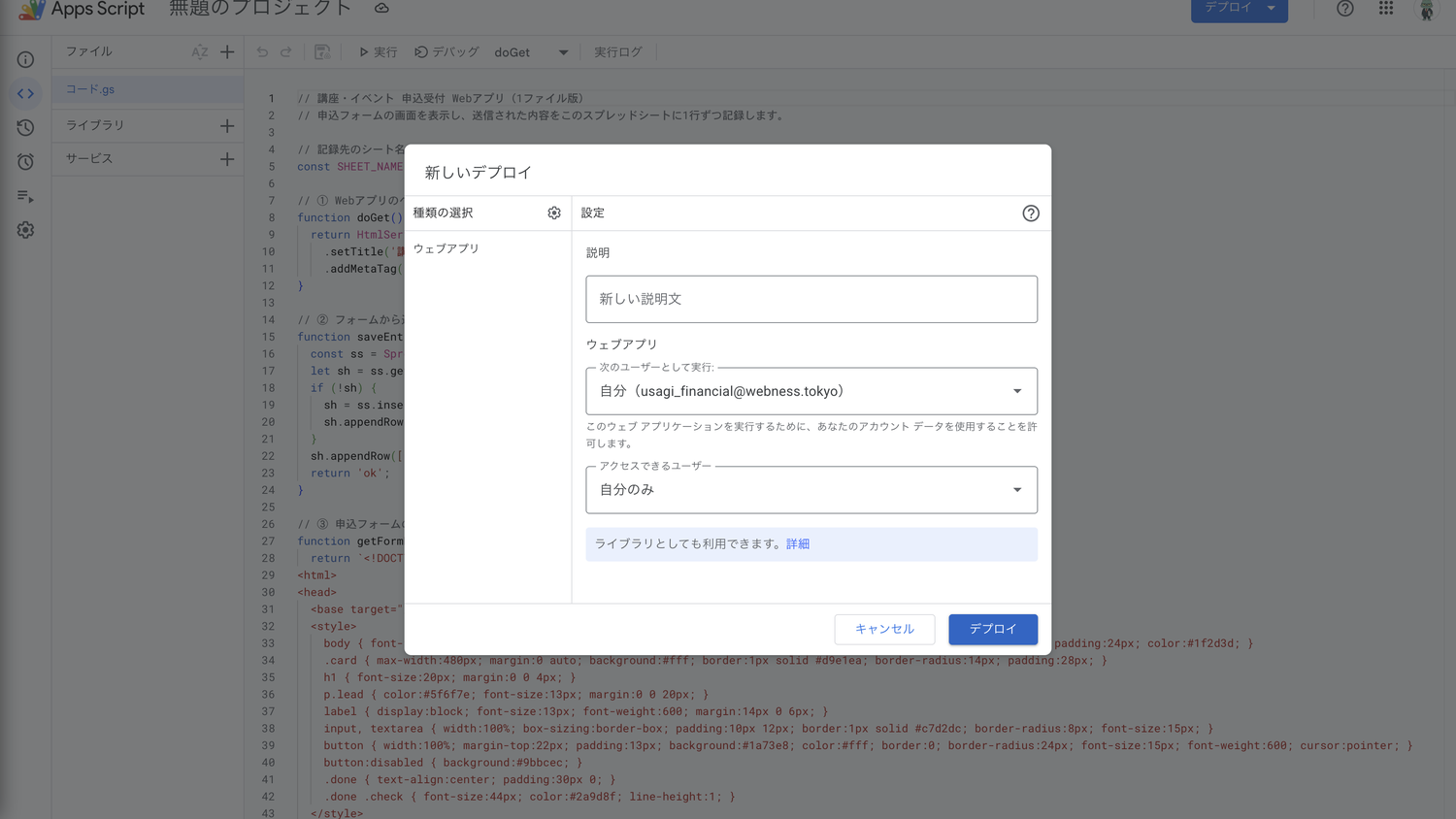Click the ファイル section header
This screenshot has height=819, width=1456.
click(89, 52)
